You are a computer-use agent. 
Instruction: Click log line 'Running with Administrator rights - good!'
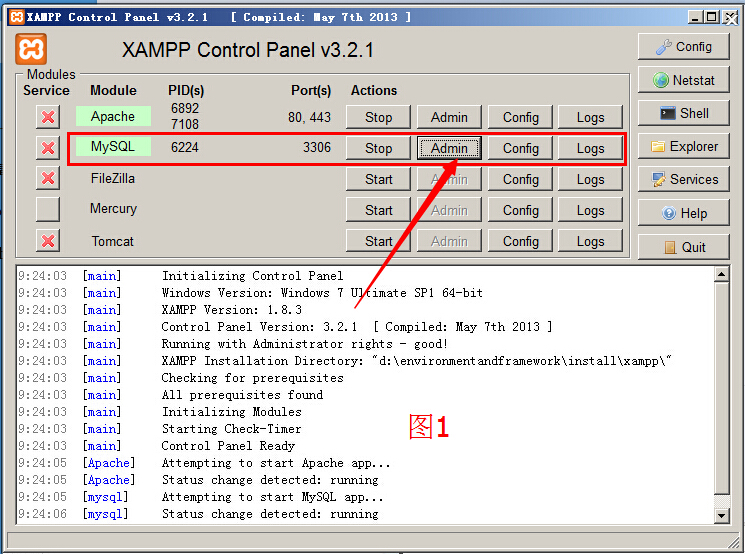point(305,344)
